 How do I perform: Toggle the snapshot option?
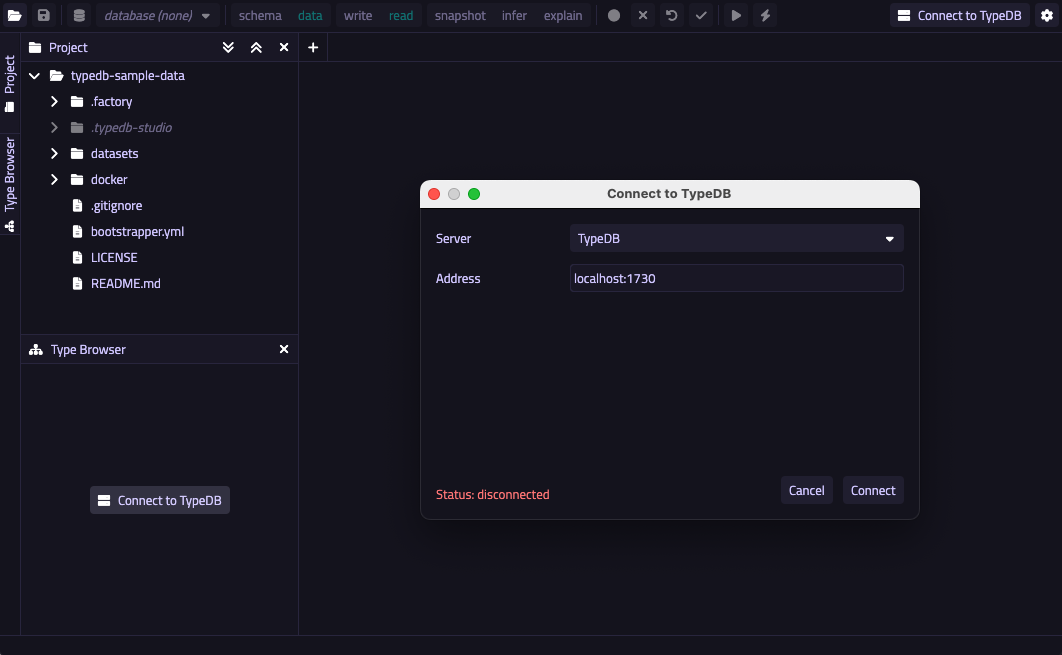click(460, 15)
